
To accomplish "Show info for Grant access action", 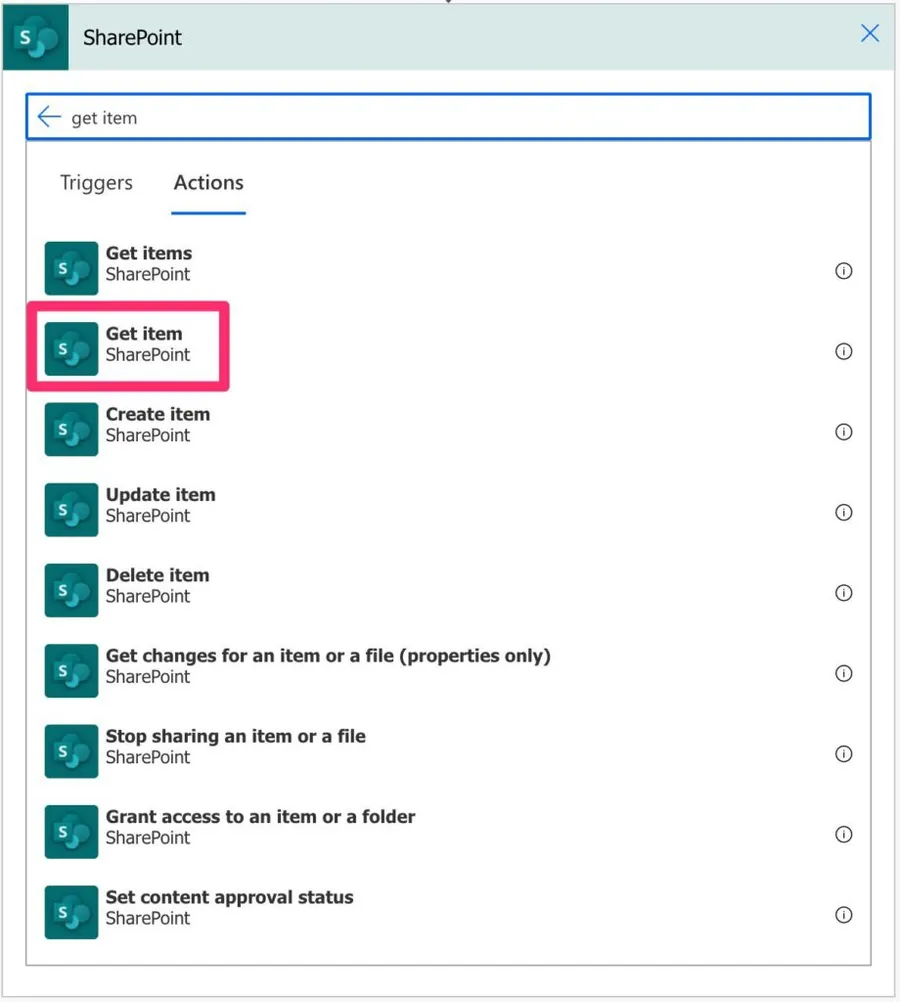I will click(843, 835).
